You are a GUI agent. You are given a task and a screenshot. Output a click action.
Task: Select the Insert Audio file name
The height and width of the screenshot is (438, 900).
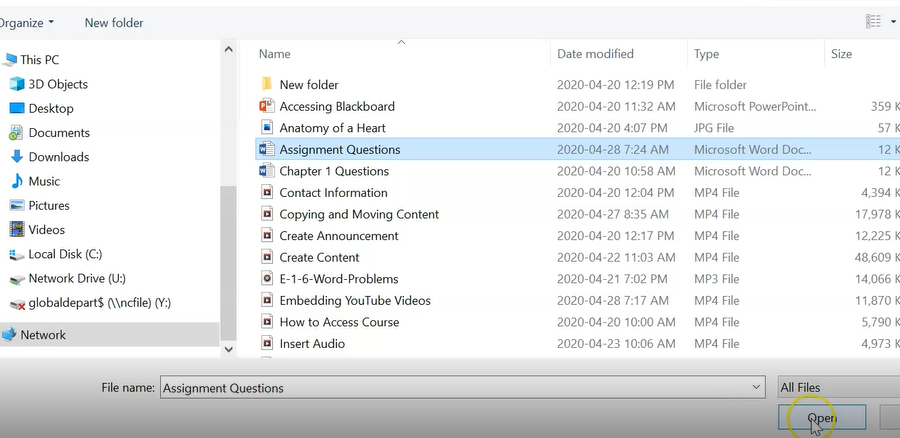point(312,344)
